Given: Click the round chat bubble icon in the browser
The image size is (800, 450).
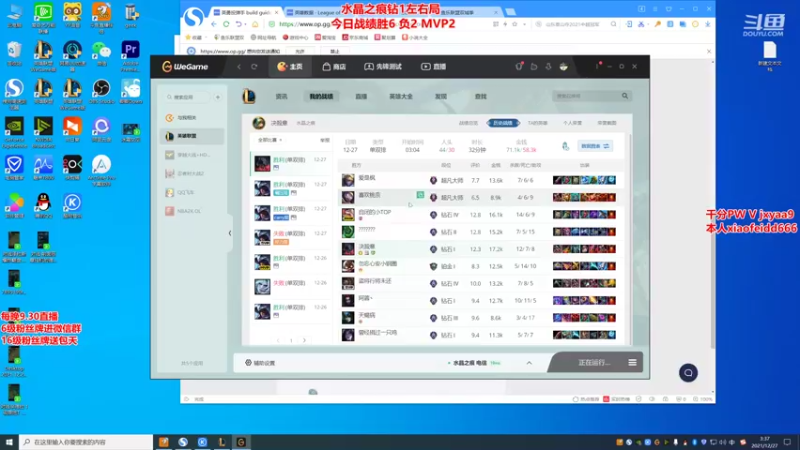Looking at the screenshot, I should point(688,373).
